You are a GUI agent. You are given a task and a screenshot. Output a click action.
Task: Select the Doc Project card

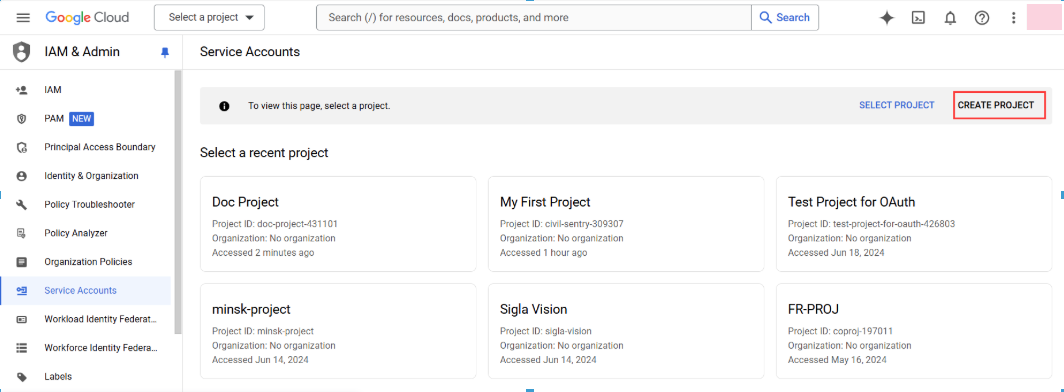pyautogui.click(x=339, y=224)
